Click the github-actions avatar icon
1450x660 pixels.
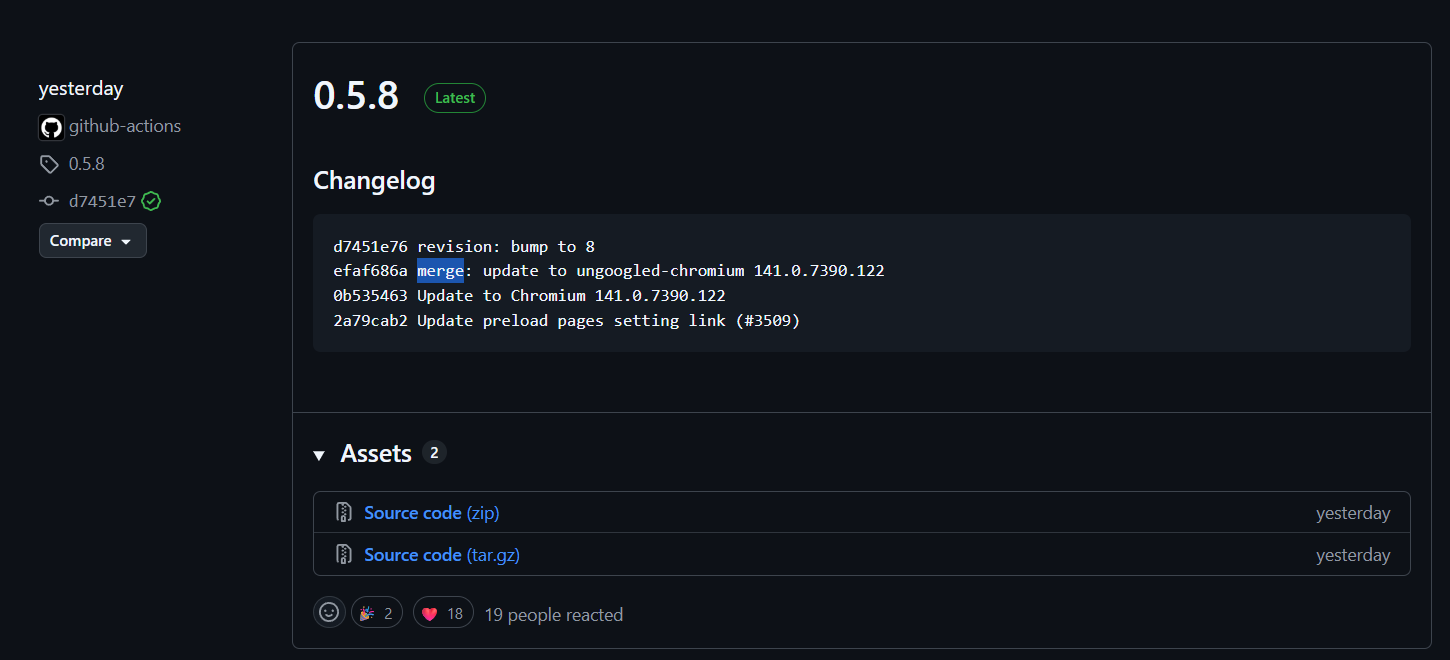51,127
